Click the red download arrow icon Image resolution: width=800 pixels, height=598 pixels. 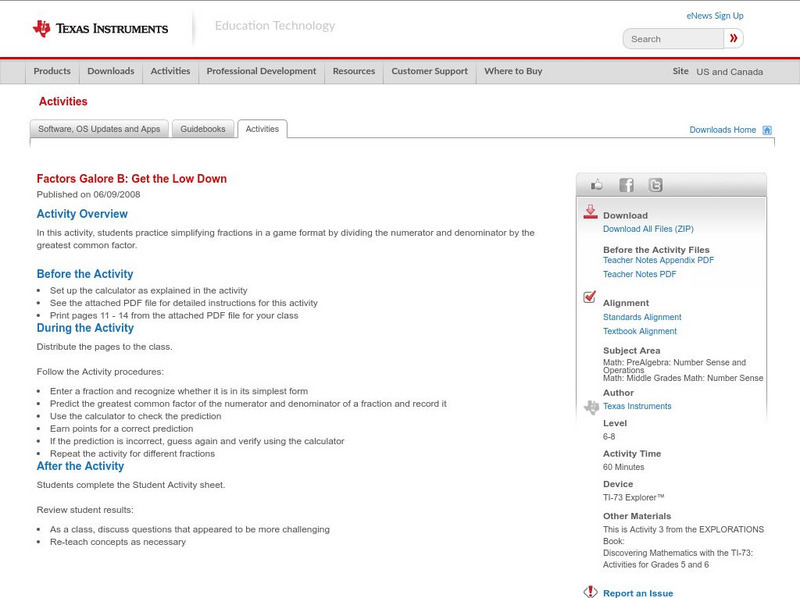[x=590, y=212]
